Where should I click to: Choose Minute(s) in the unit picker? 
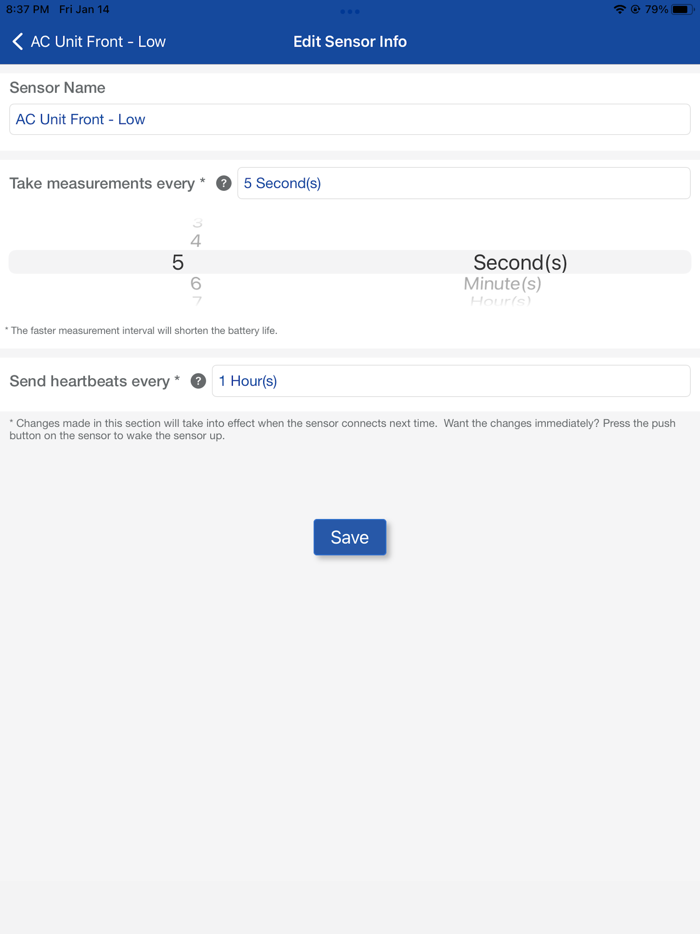(503, 284)
